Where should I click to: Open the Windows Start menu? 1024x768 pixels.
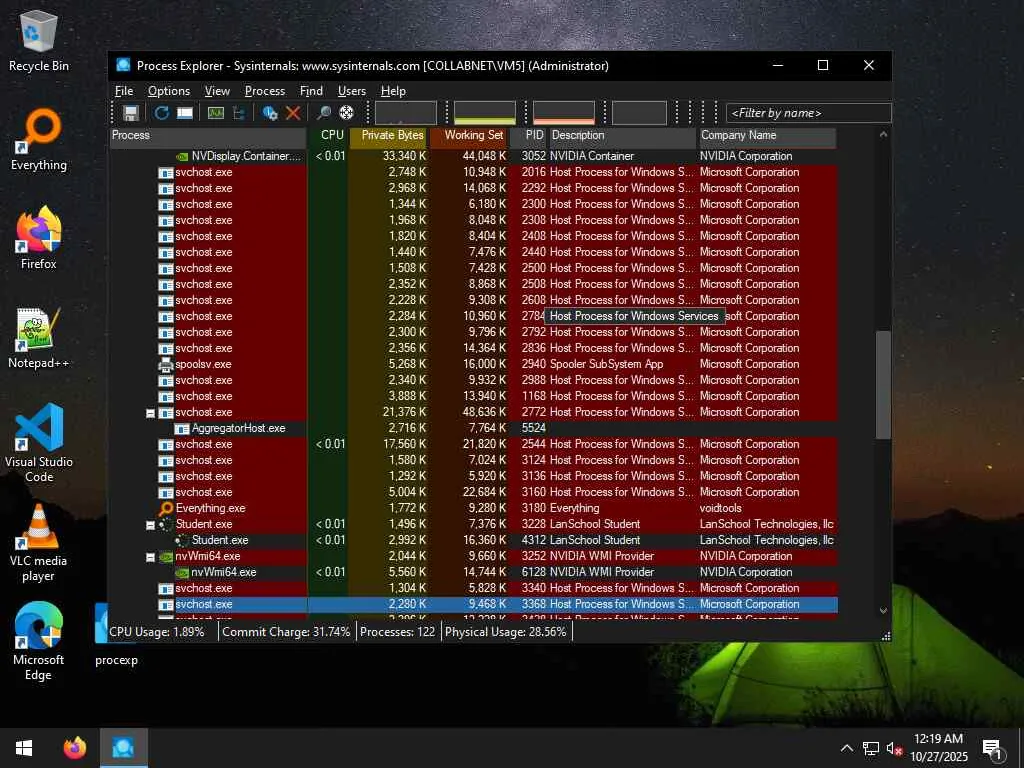[24, 747]
